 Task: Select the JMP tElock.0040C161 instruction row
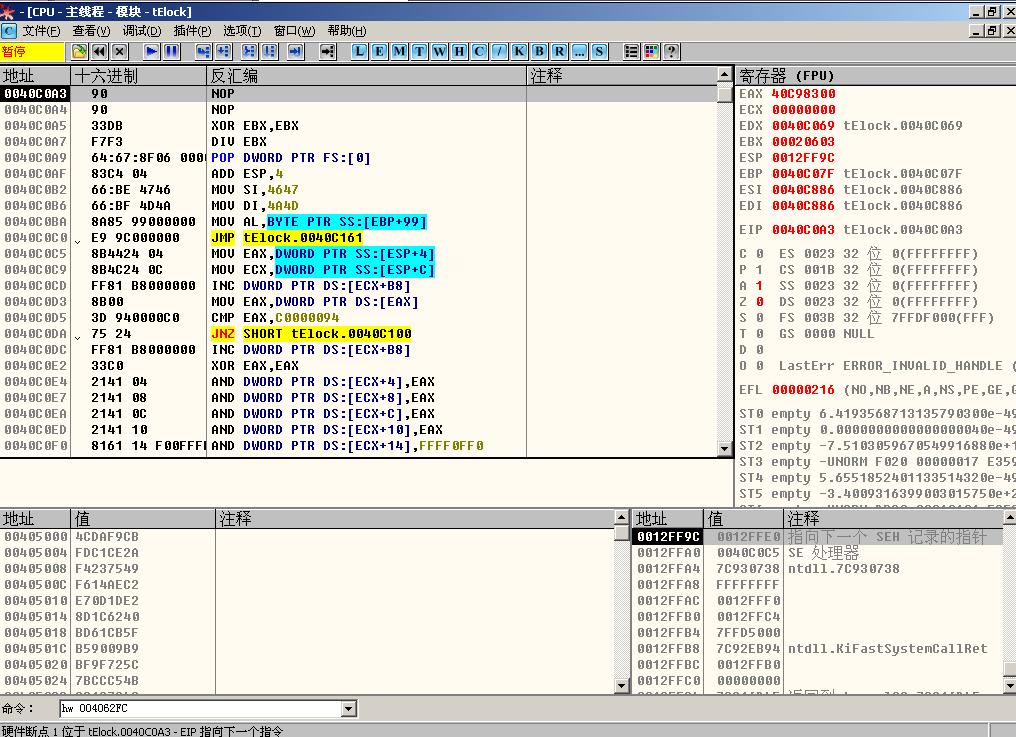302,238
